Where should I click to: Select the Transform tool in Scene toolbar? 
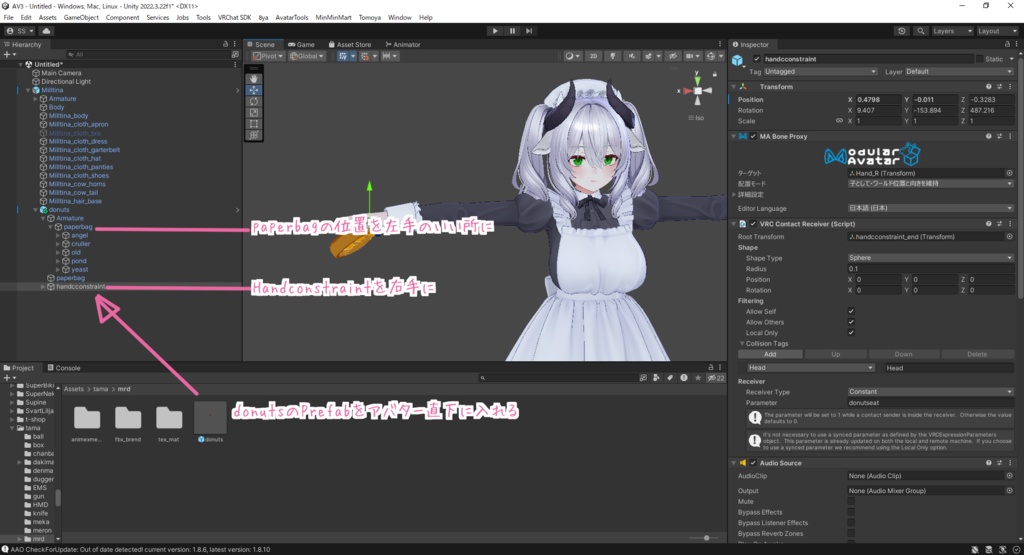253,135
